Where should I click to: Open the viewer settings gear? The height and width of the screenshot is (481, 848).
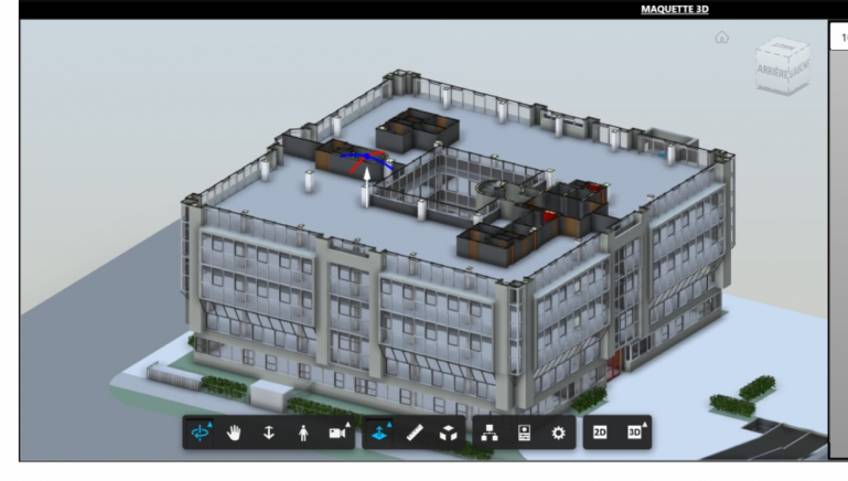[x=558, y=433]
